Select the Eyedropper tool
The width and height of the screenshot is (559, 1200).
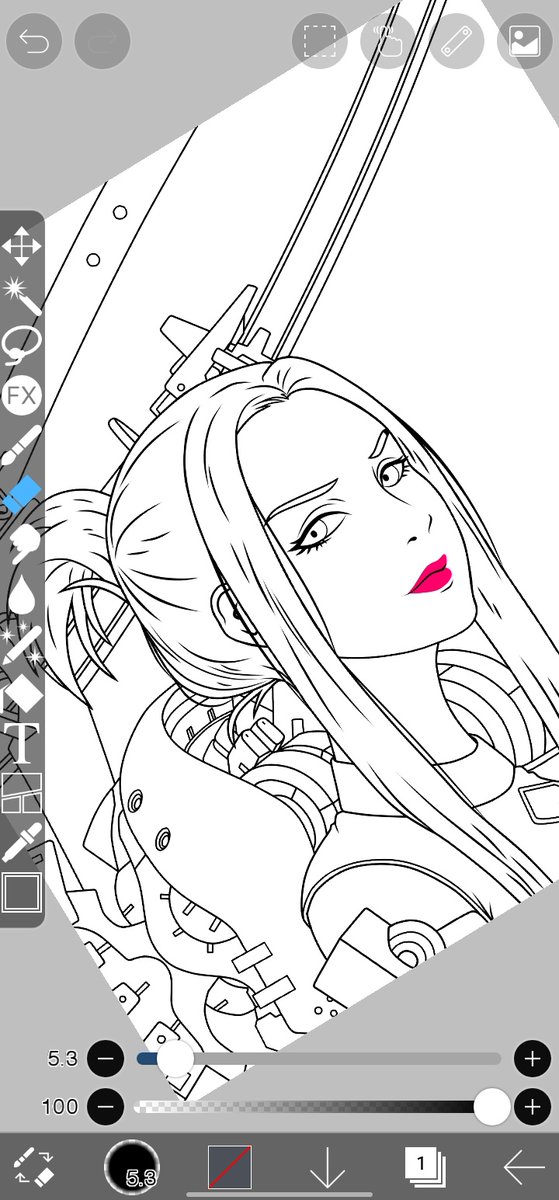(21, 842)
